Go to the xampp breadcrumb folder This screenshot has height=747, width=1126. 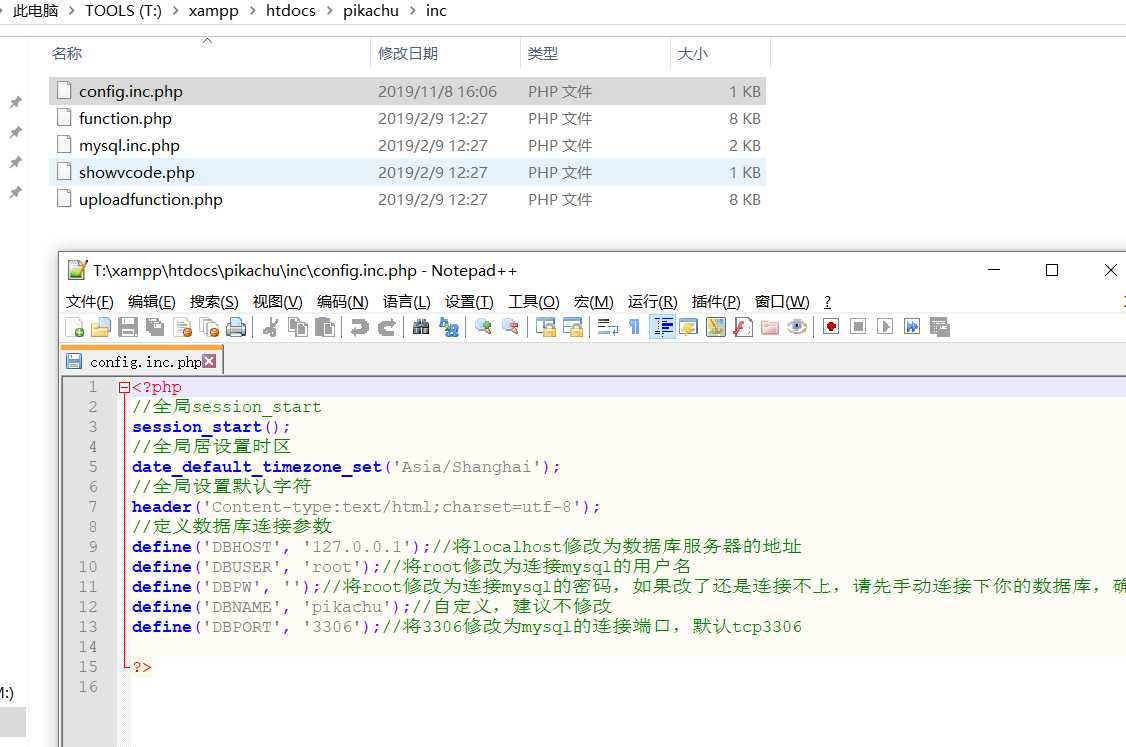[213, 11]
